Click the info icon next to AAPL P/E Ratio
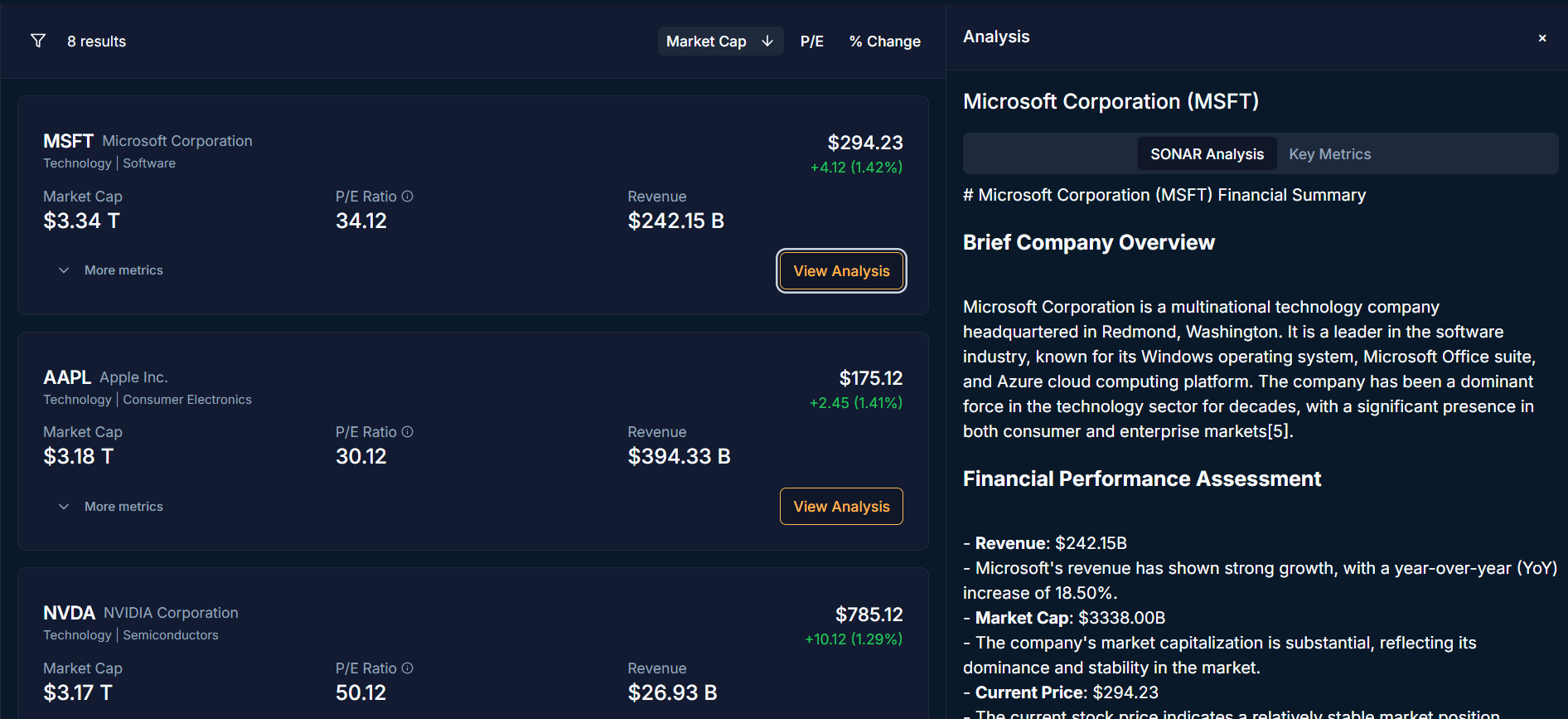The width and height of the screenshot is (1568, 719). 408,432
